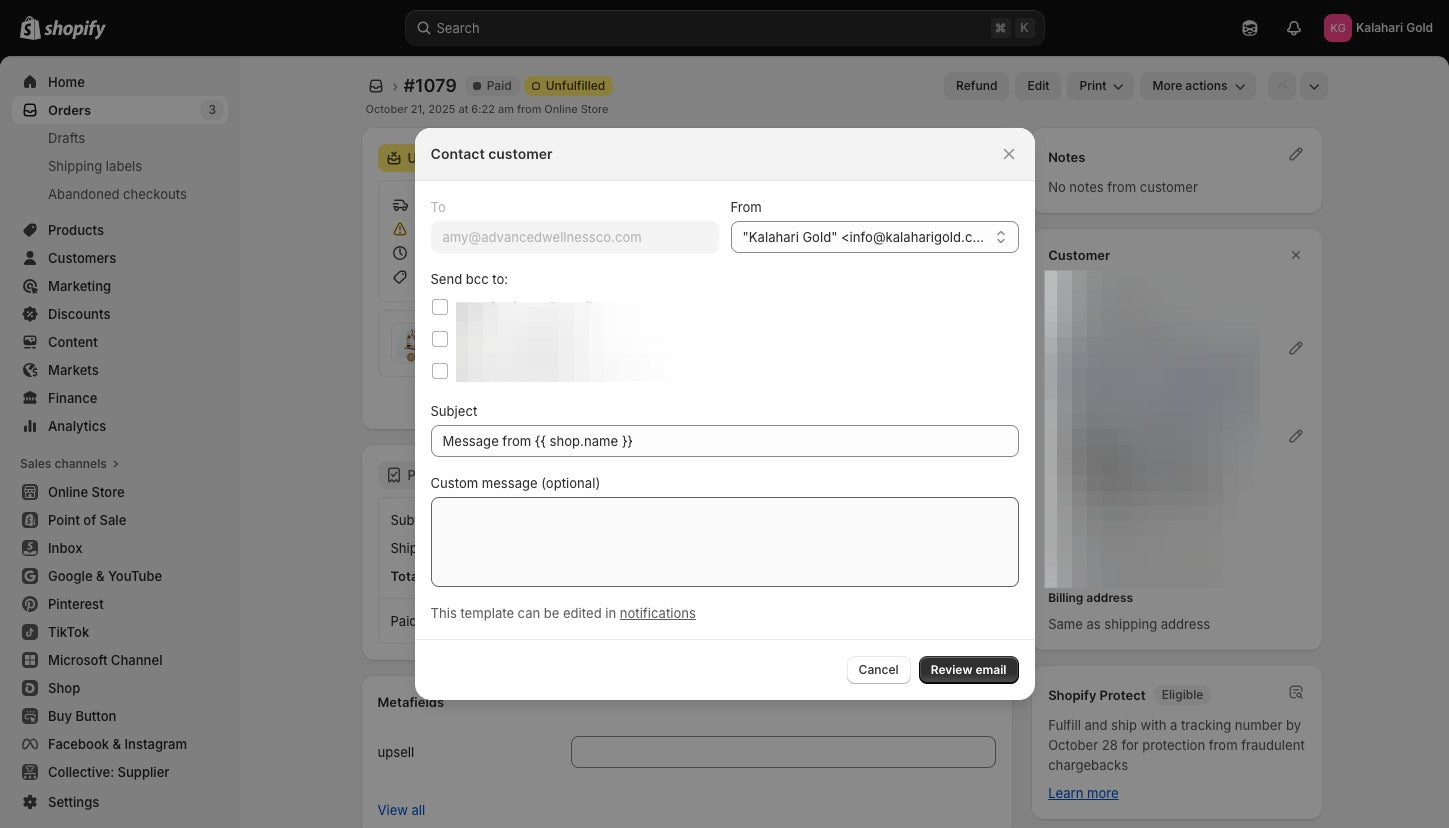Click the Review email button
Screen dimensions: 1449x828
tap(968, 670)
